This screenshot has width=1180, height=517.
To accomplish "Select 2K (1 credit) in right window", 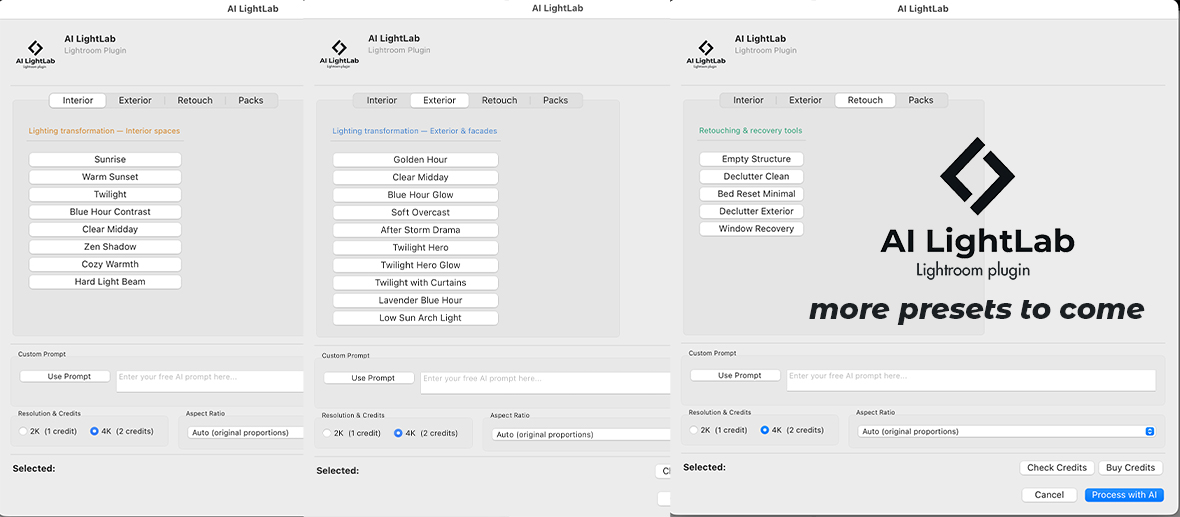I will 718,430.
